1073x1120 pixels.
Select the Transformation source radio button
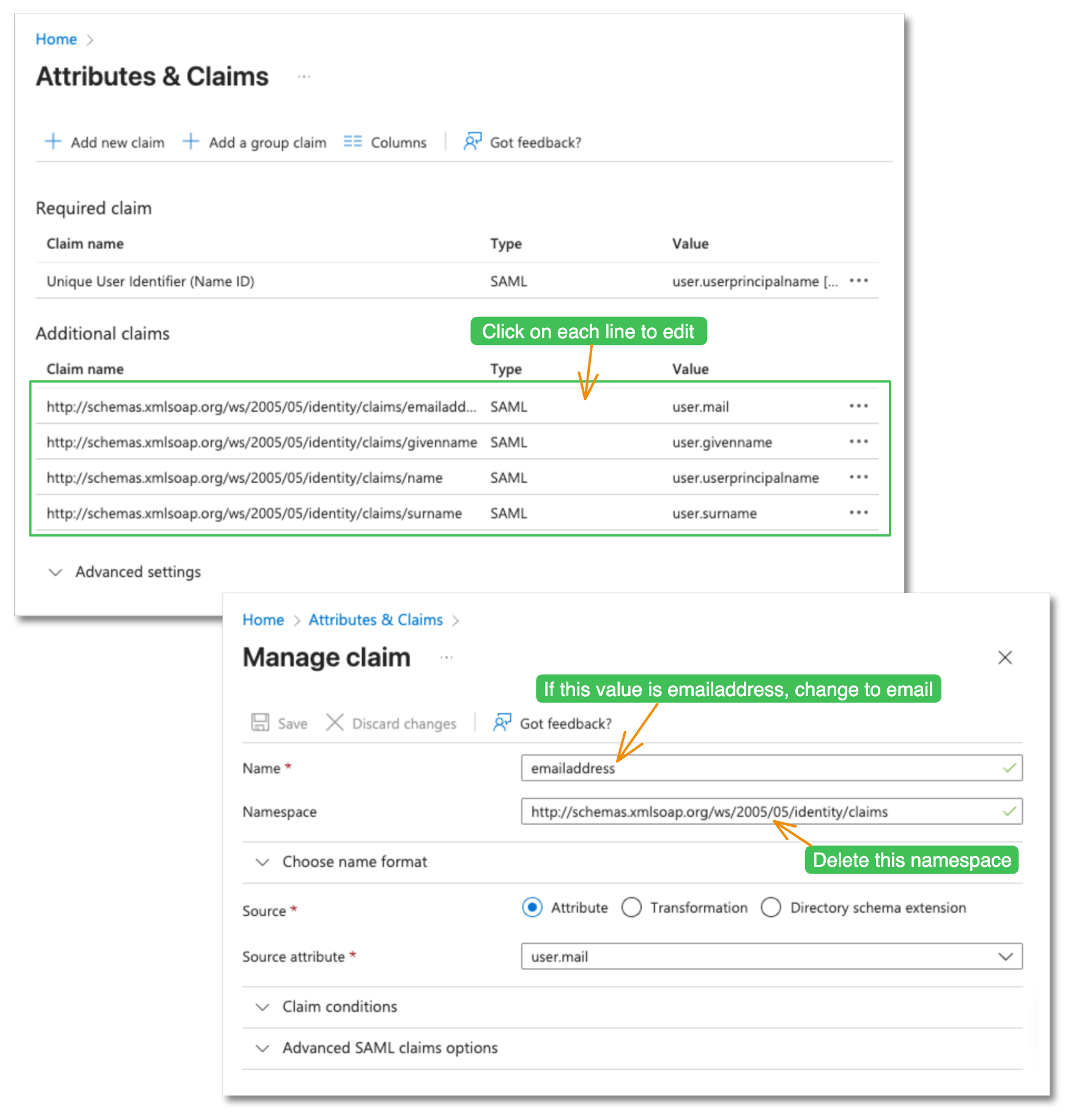[631, 907]
